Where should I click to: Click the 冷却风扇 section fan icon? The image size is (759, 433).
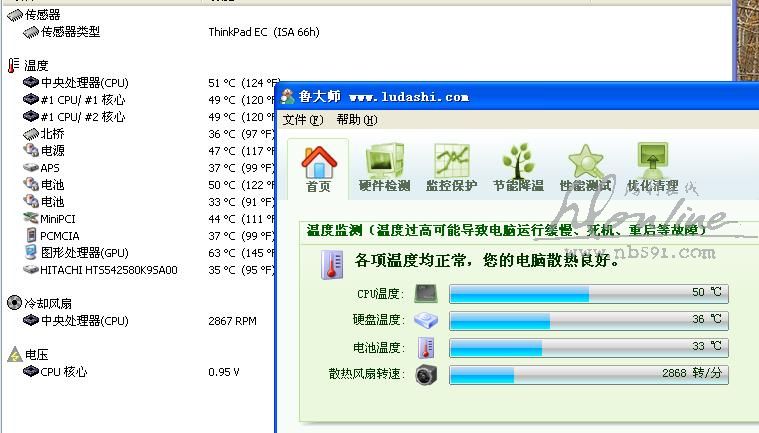click(15, 303)
